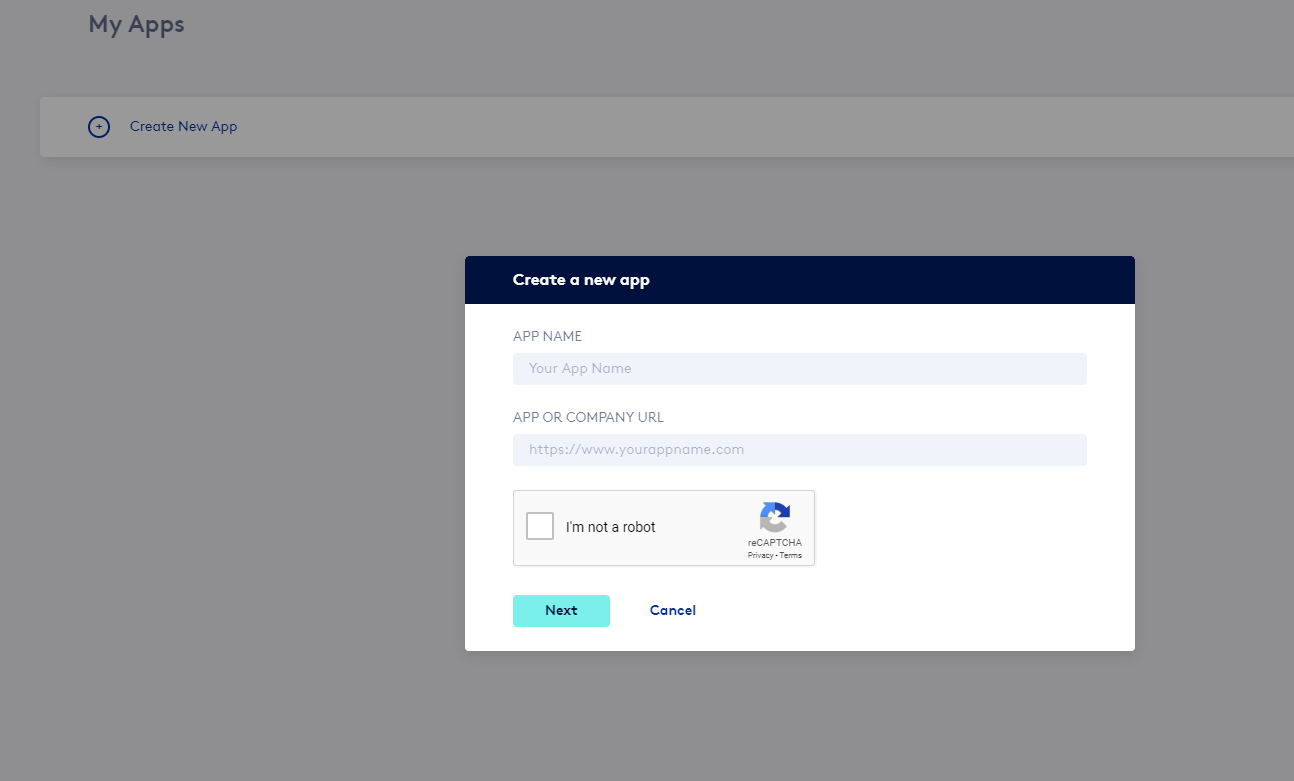Screen dimensions: 1294x781
Task: Open the reCAPTCHA Privacy link
Action: (x=760, y=555)
